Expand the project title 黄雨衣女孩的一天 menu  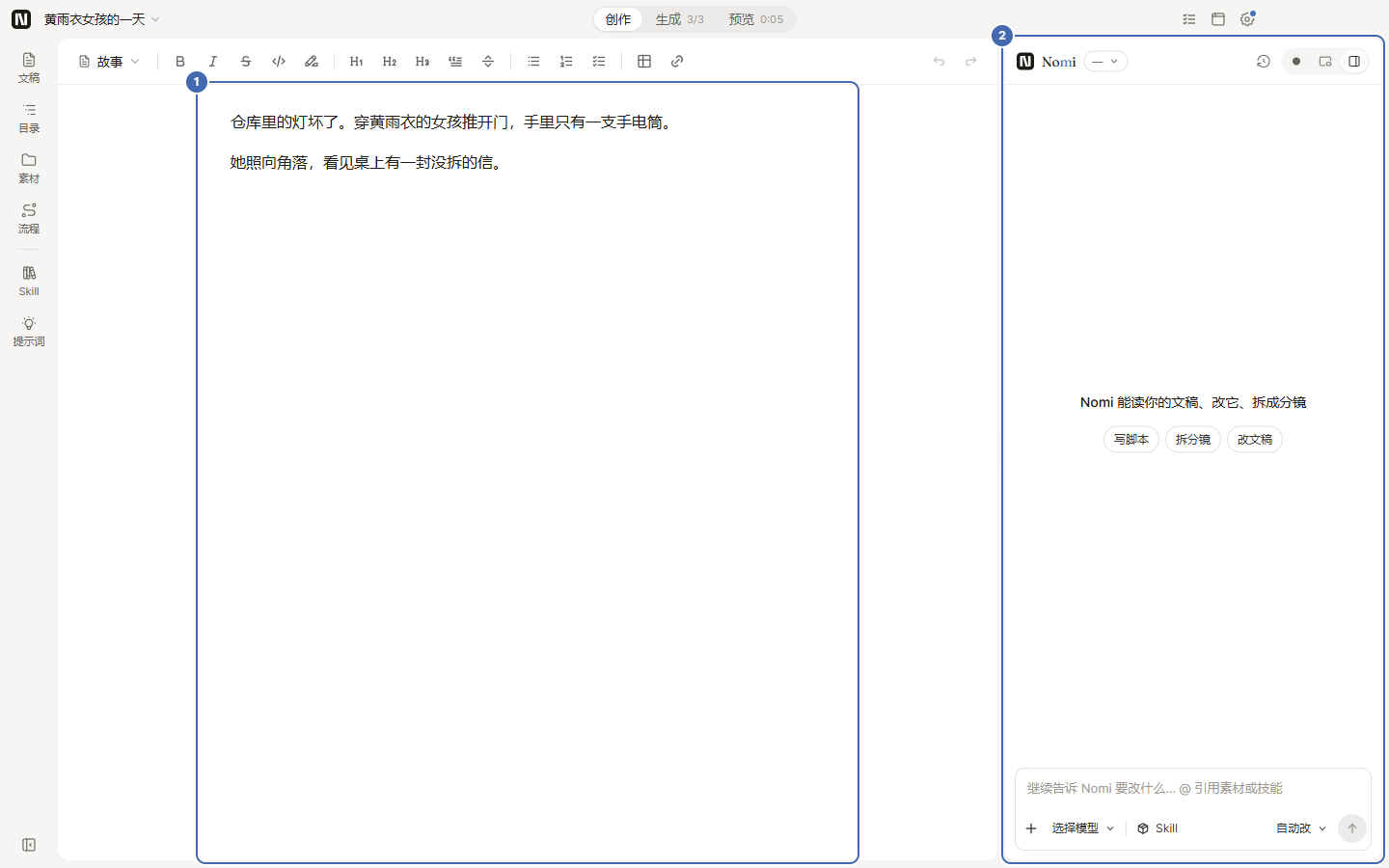coord(102,19)
